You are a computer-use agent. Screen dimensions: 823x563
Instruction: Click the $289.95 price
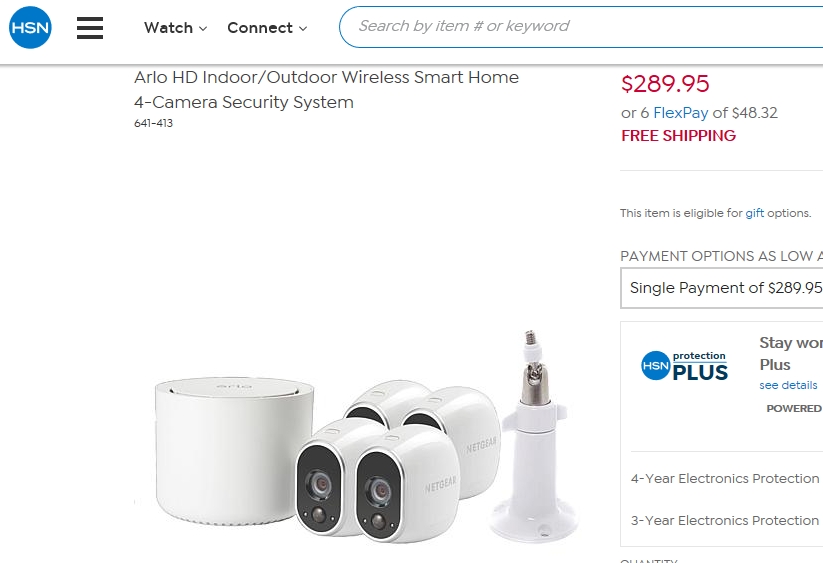[665, 84]
